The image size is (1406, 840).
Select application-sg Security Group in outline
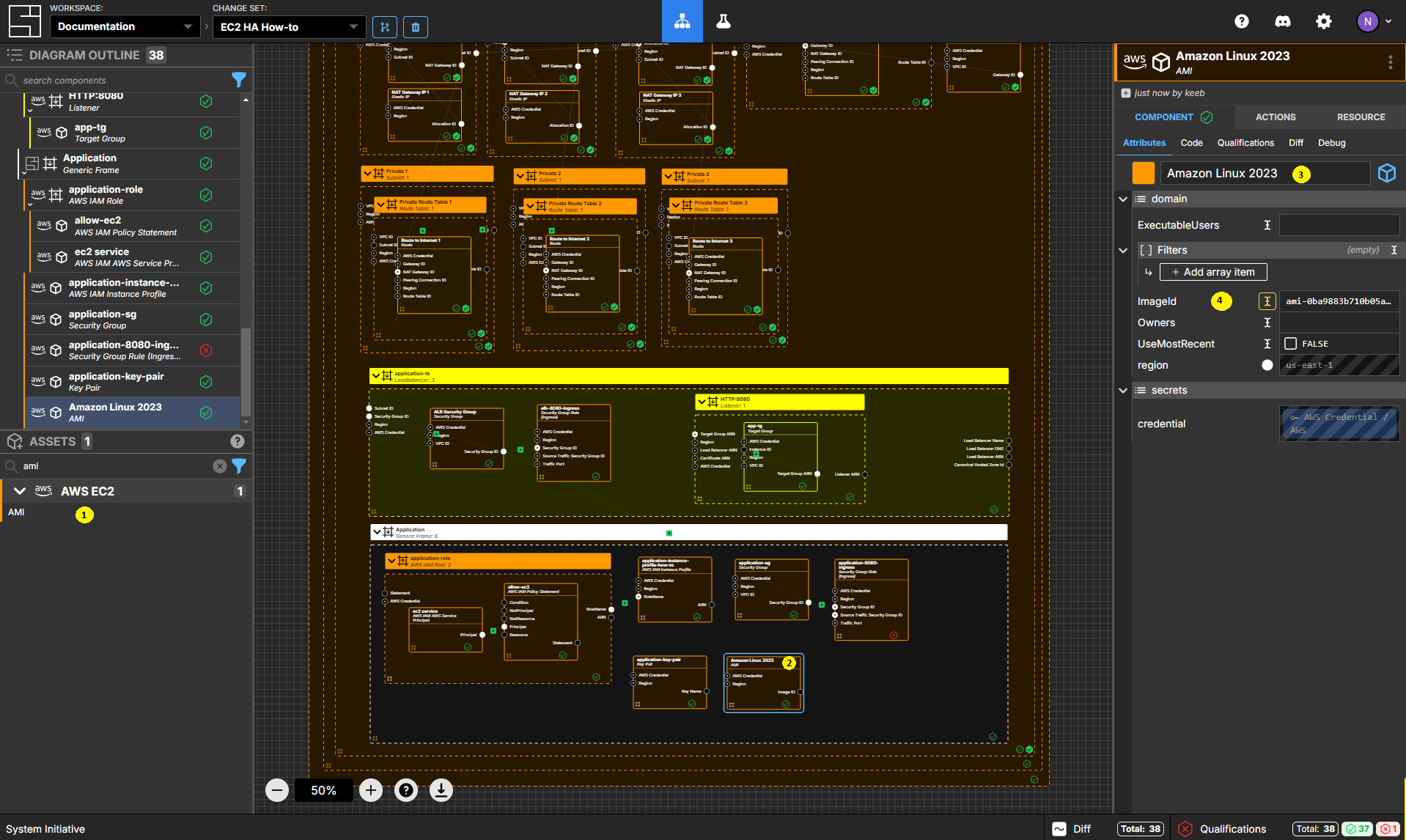[132, 320]
